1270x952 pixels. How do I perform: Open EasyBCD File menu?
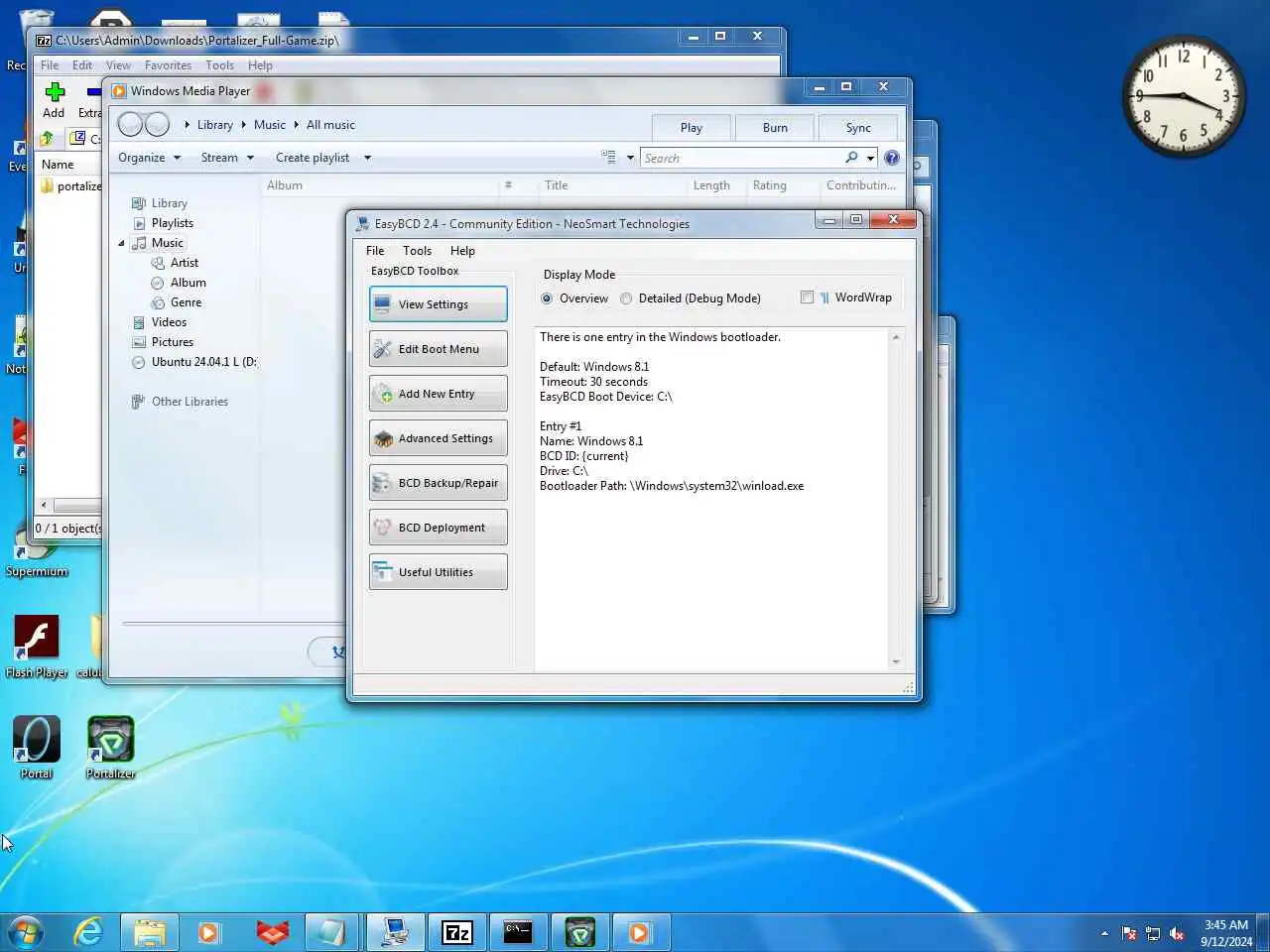tap(375, 251)
